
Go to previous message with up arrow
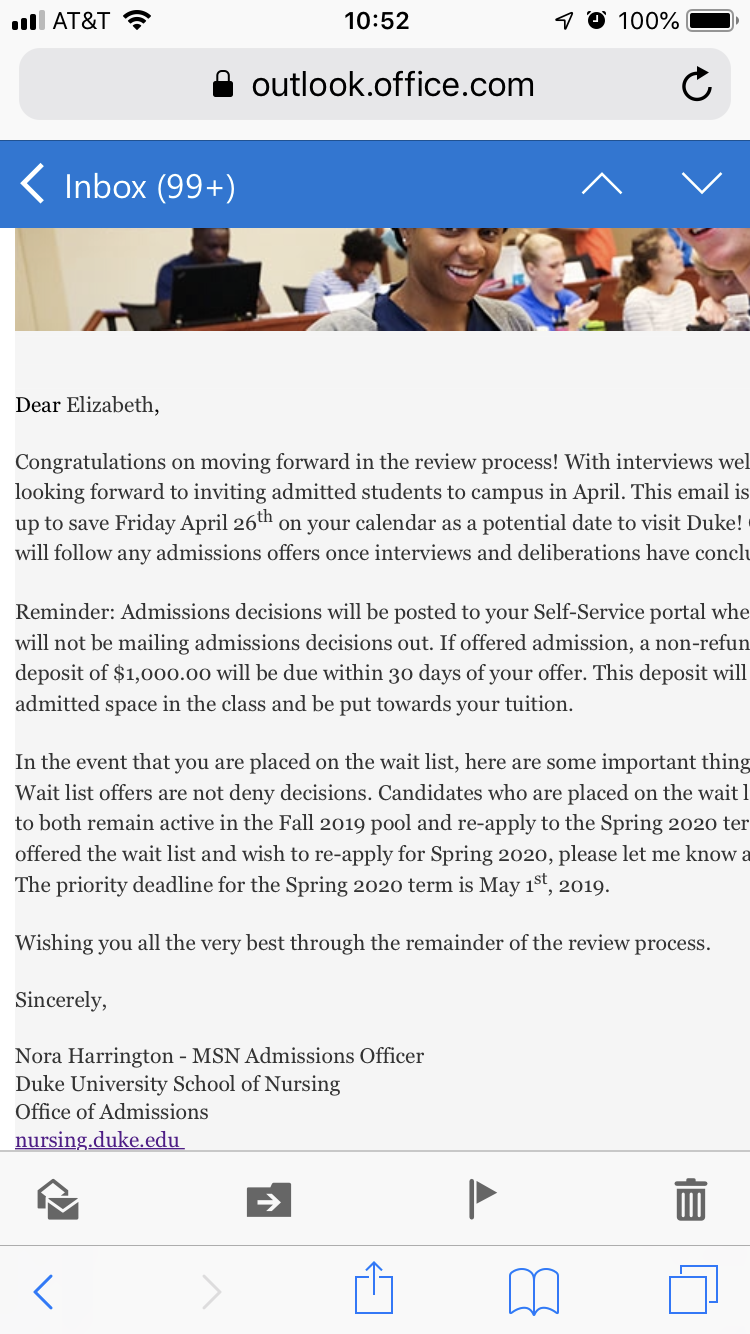pyautogui.click(x=601, y=184)
